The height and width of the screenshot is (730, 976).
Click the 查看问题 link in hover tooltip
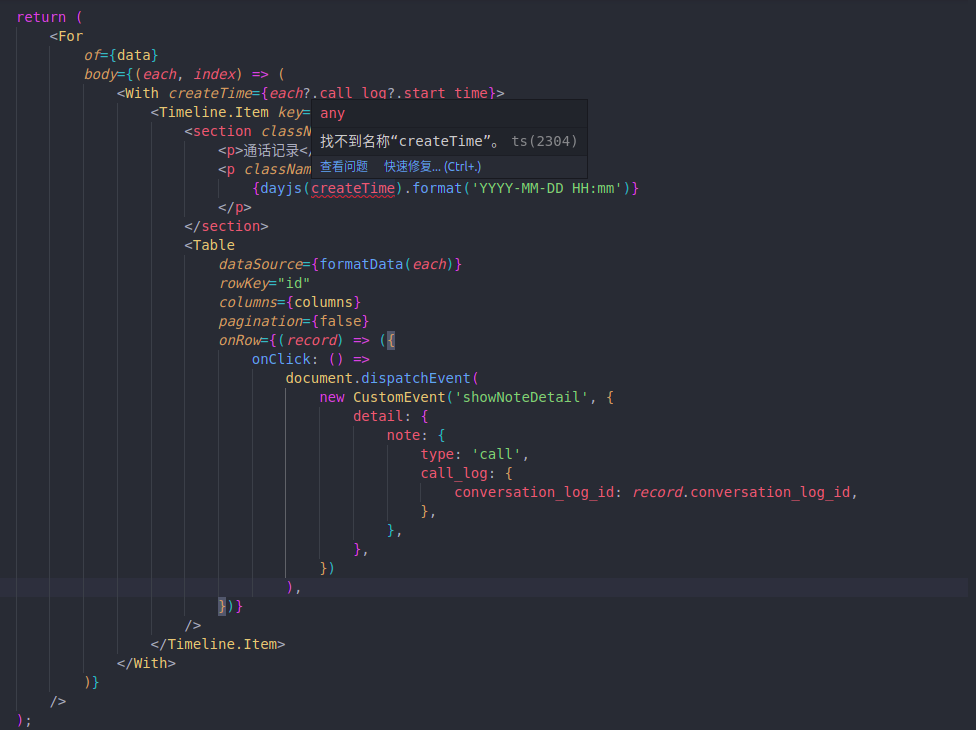(x=344, y=167)
